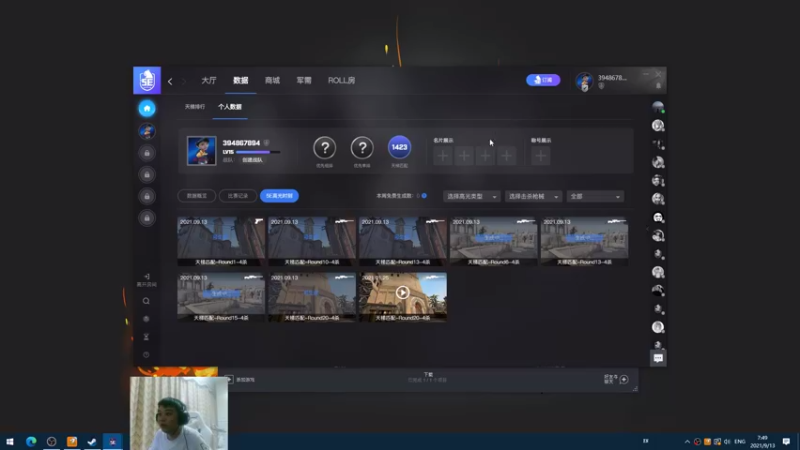Click the blue info dot beside 本周免费生成数

point(424,195)
